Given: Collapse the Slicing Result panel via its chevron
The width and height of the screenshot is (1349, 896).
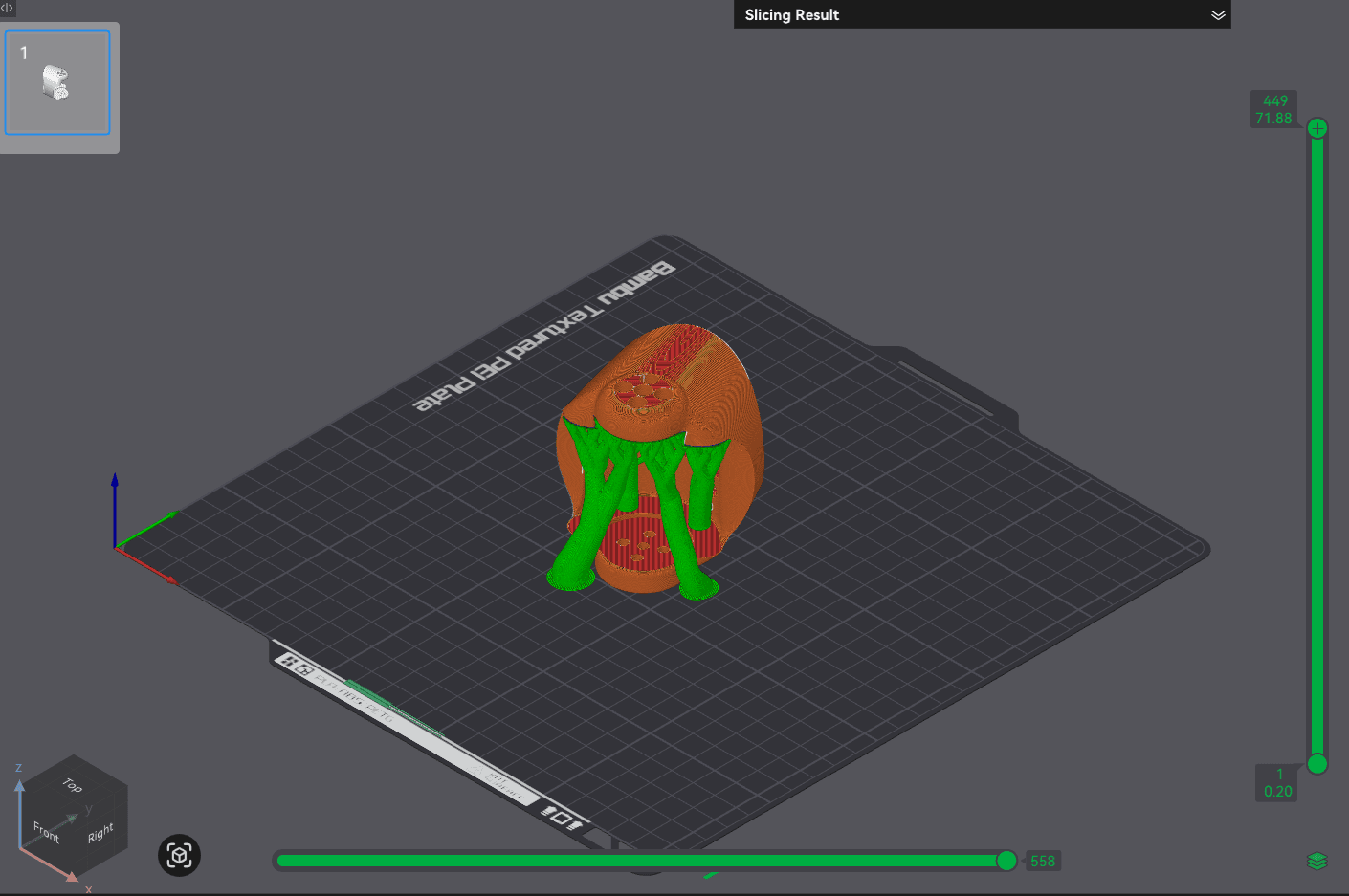Looking at the screenshot, I should 1218,14.
